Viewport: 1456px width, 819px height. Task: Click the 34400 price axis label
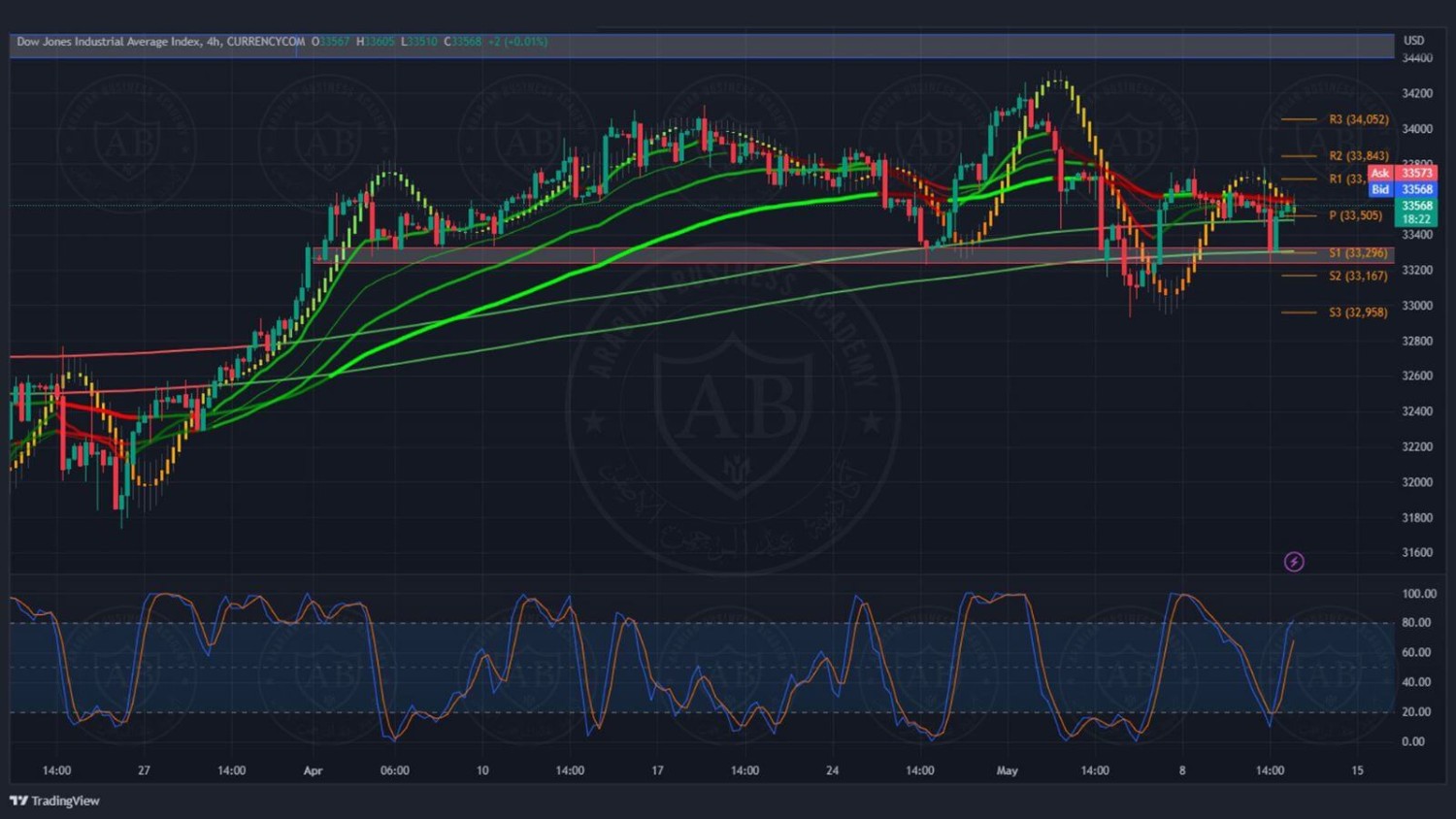click(1417, 58)
